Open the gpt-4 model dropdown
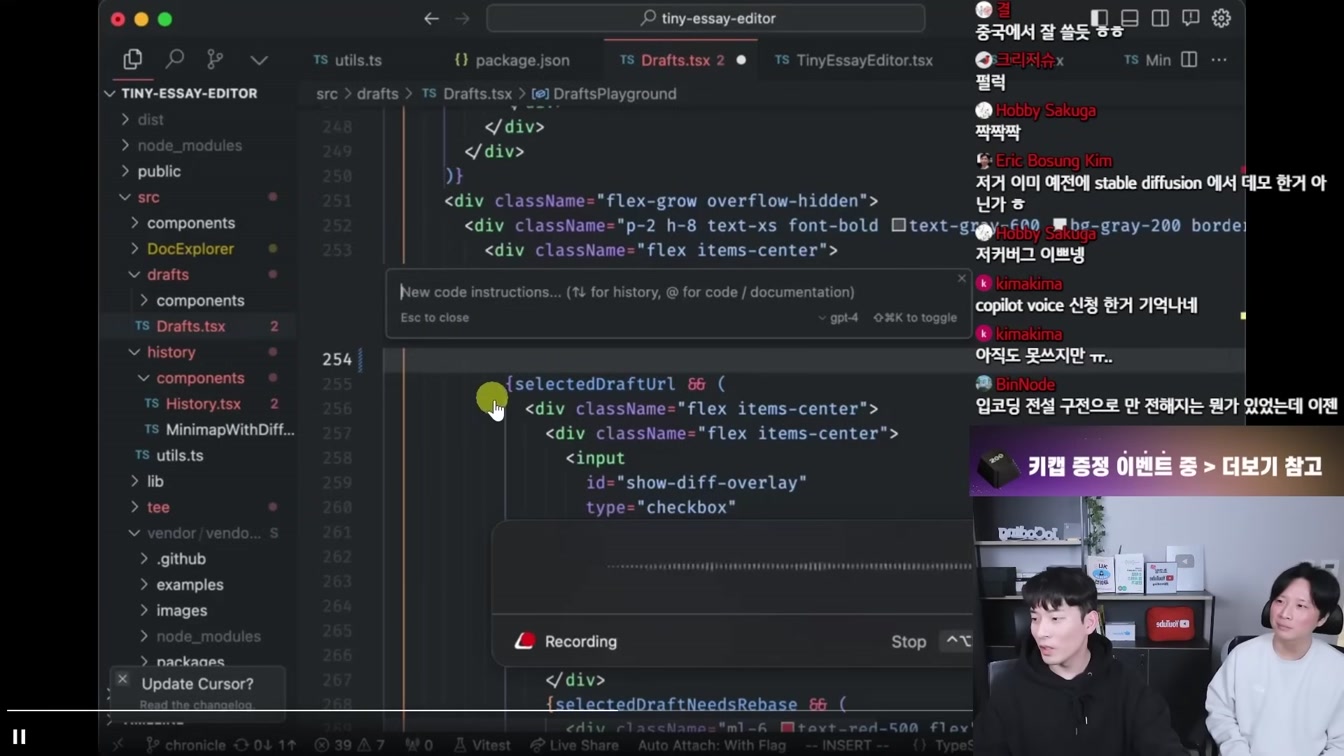 (838, 317)
